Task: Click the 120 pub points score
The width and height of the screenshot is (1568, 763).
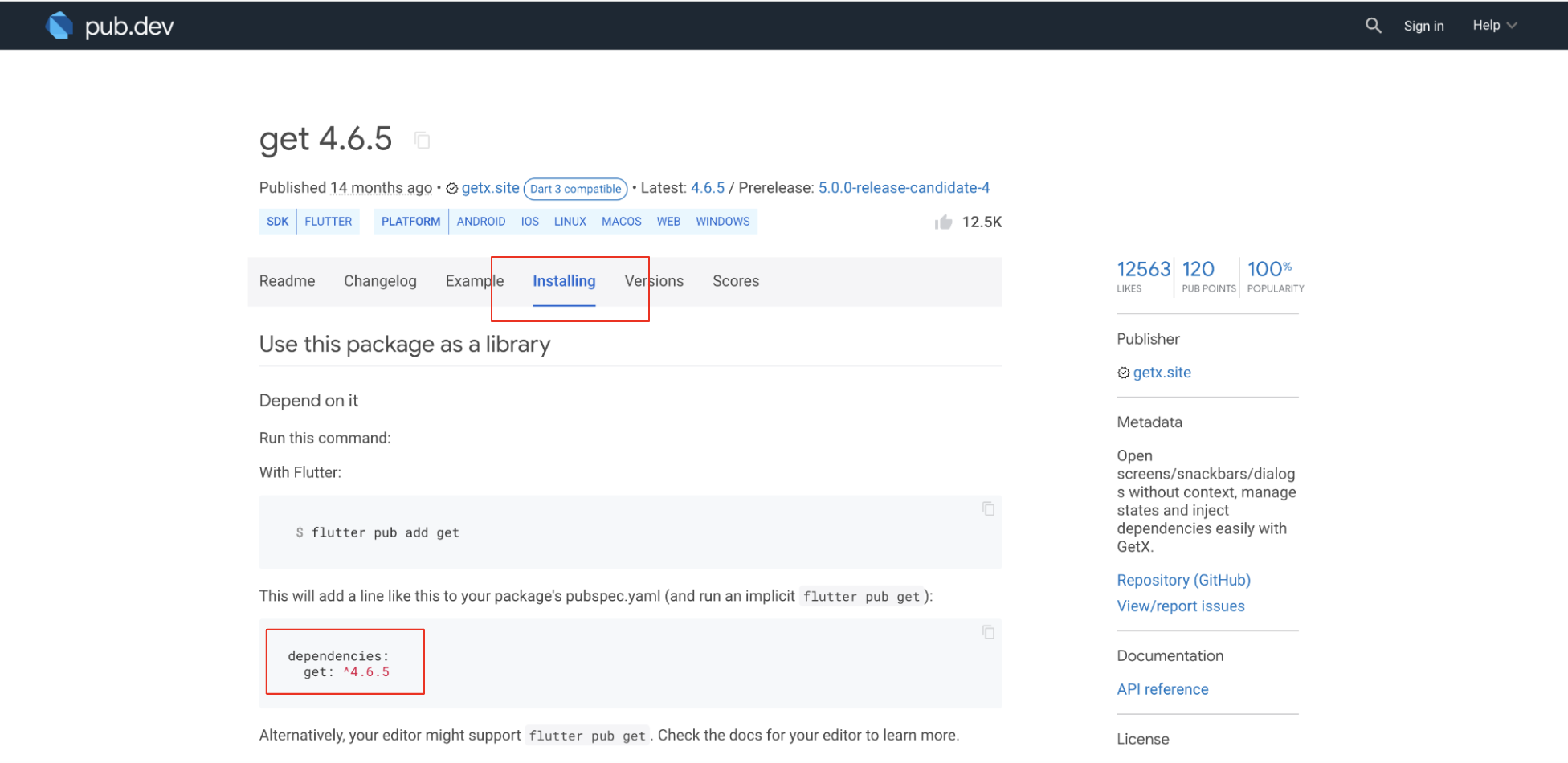Action: pyautogui.click(x=1209, y=276)
